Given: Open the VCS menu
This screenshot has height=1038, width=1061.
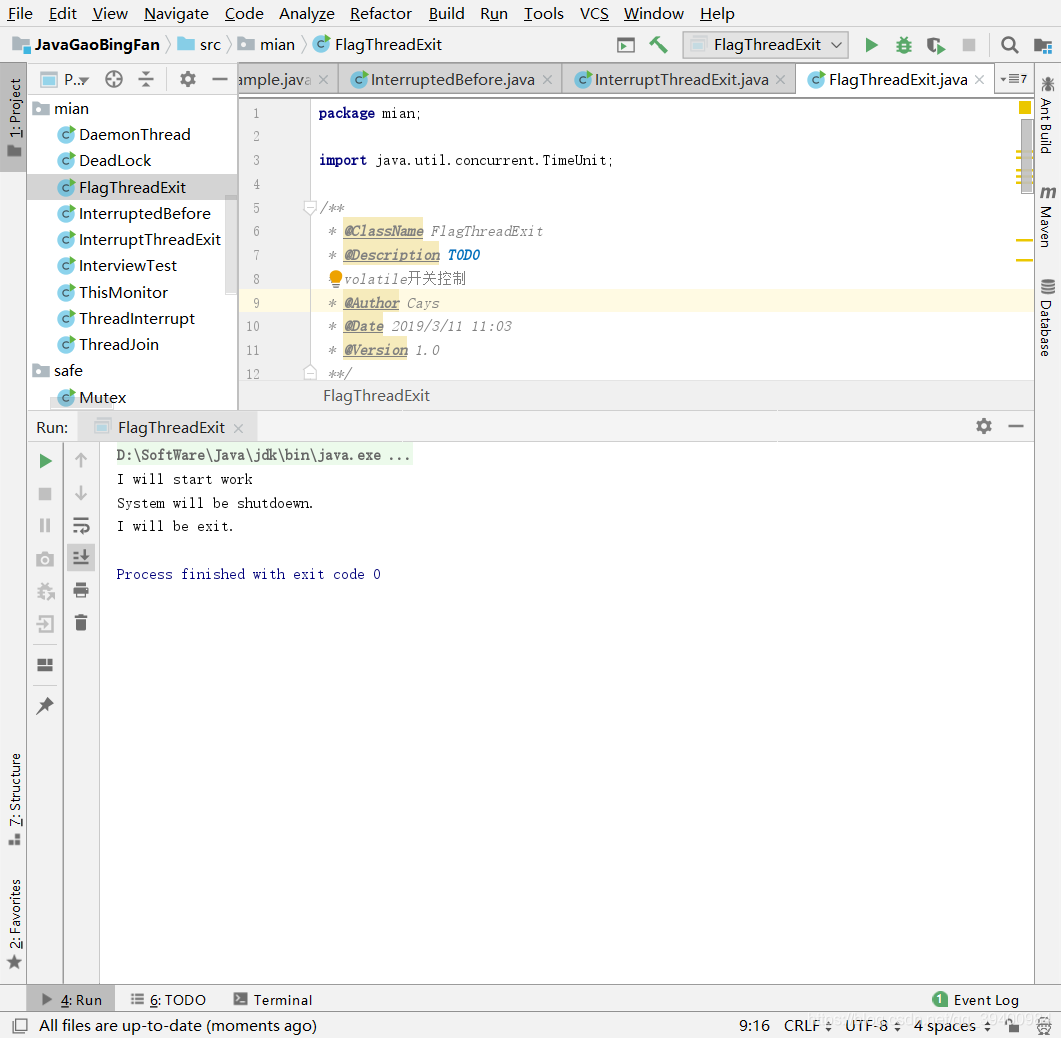Looking at the screenshot, I should [x=594, y=14].
